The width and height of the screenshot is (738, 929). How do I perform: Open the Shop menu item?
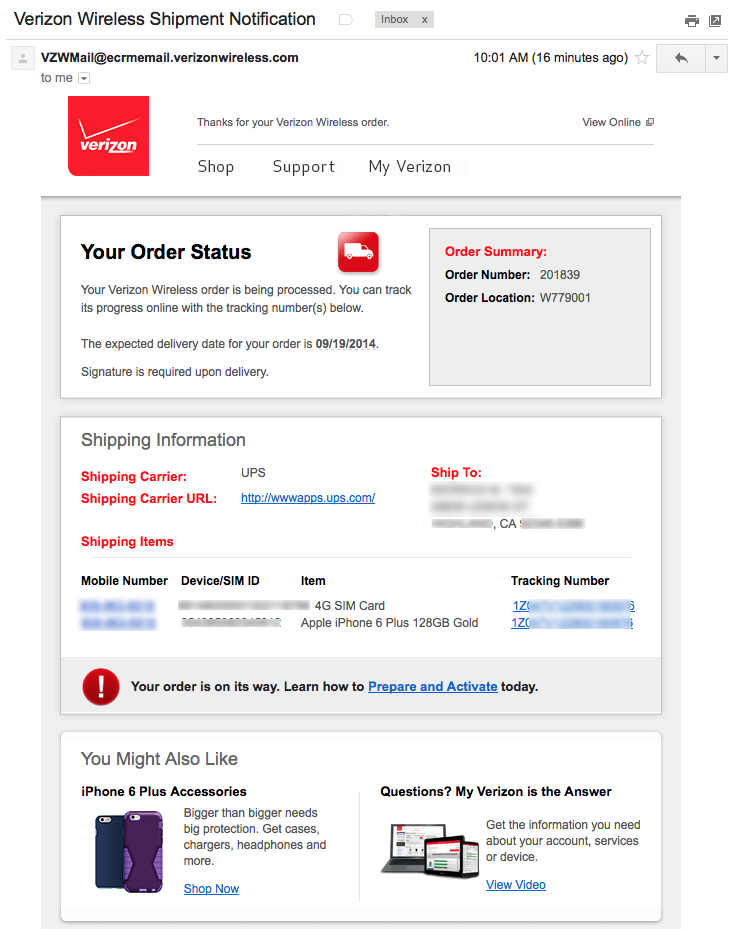click(216, 166)
